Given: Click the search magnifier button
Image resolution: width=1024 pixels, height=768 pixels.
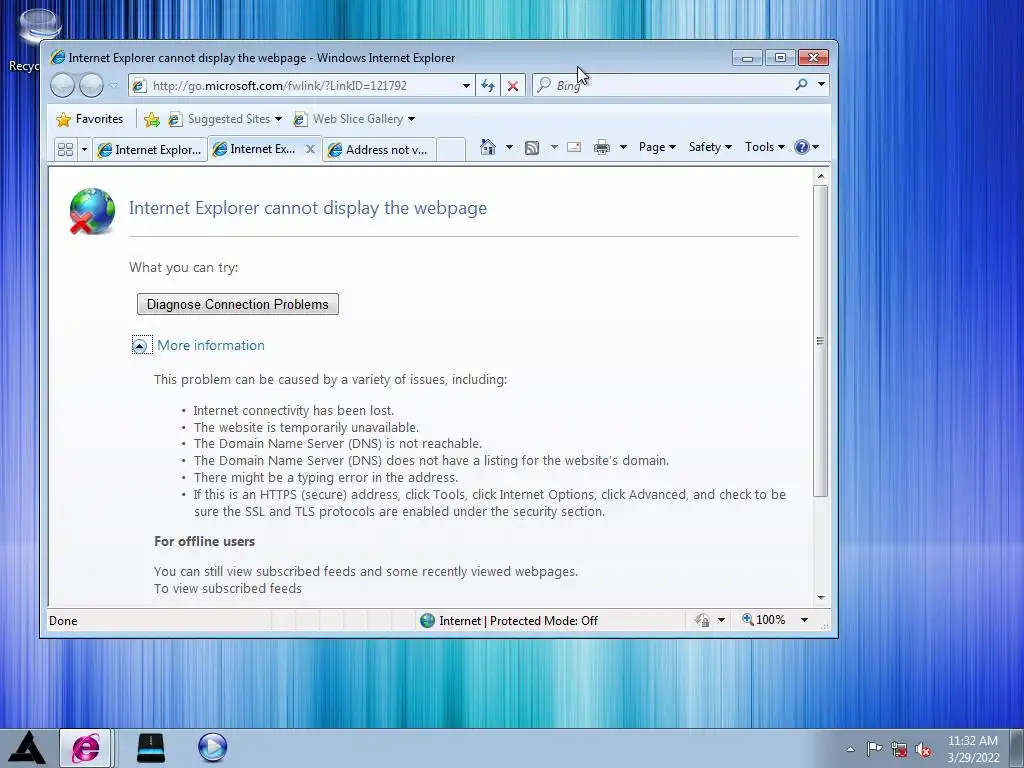Looking at the screenshot, I should click(x=801, y=84).
